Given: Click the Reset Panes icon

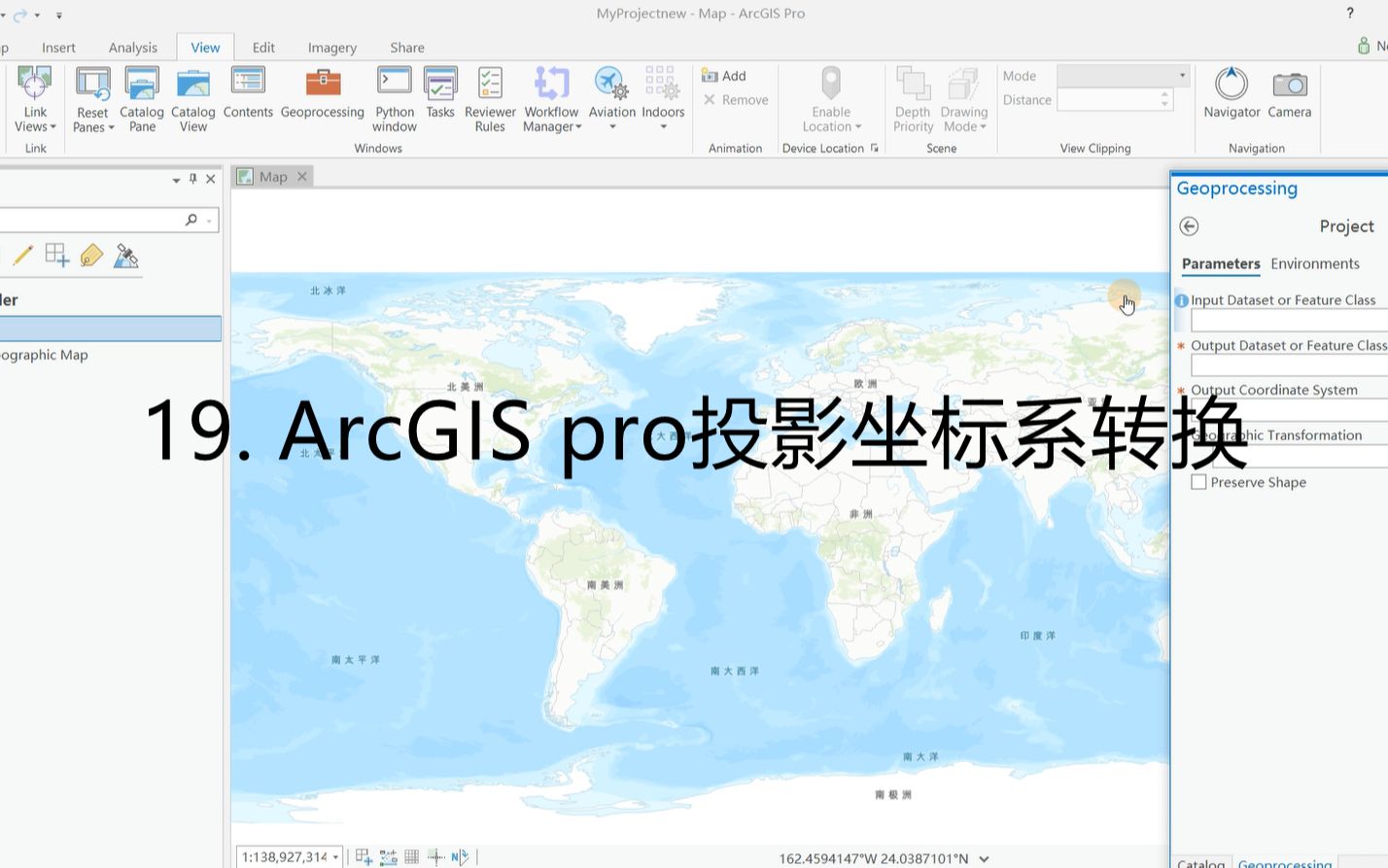Looking at the screenshot, I should click(x=92, y=85).
